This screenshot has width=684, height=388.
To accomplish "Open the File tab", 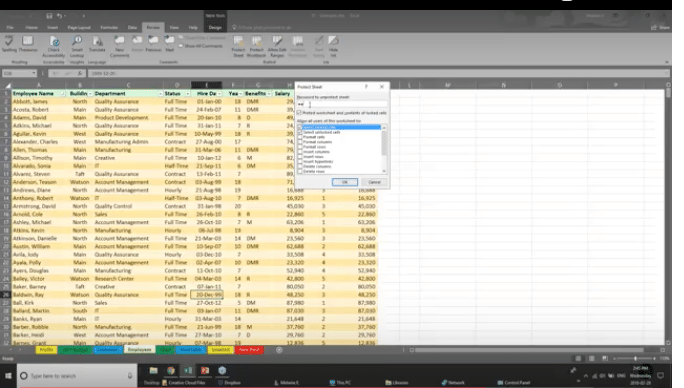I will 10,27.
